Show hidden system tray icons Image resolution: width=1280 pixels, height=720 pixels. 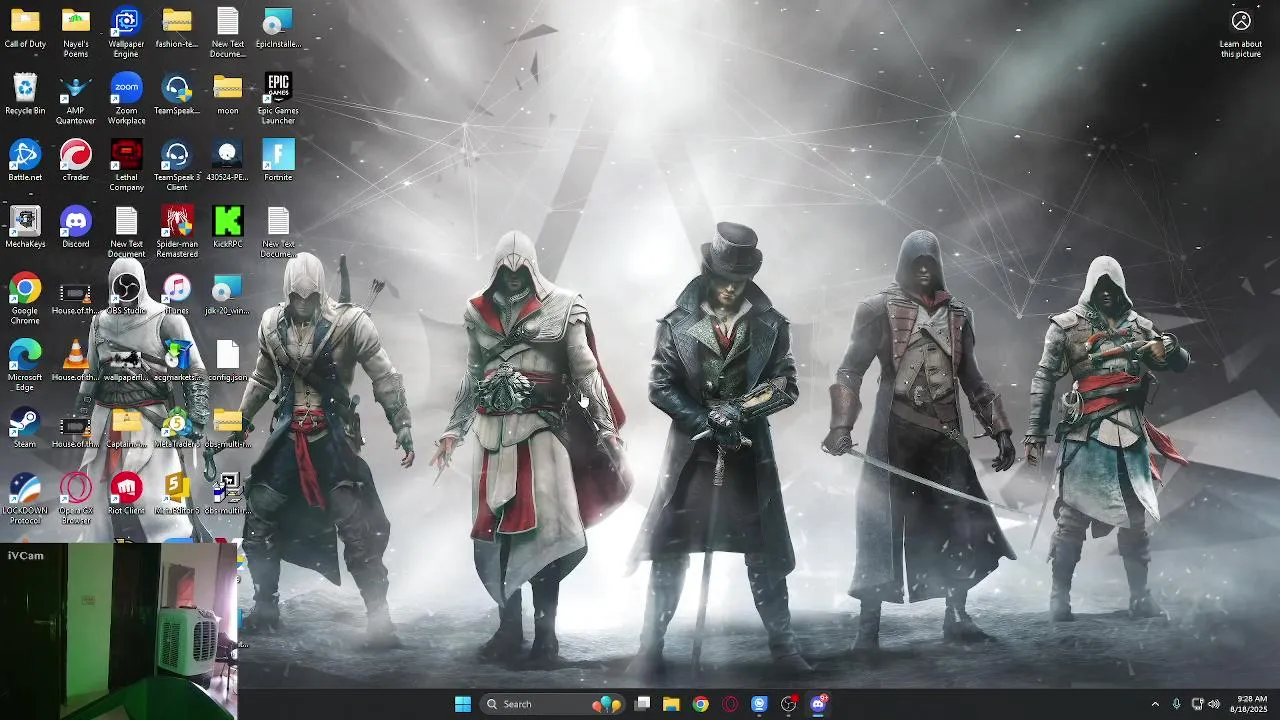pos(1155,704)
